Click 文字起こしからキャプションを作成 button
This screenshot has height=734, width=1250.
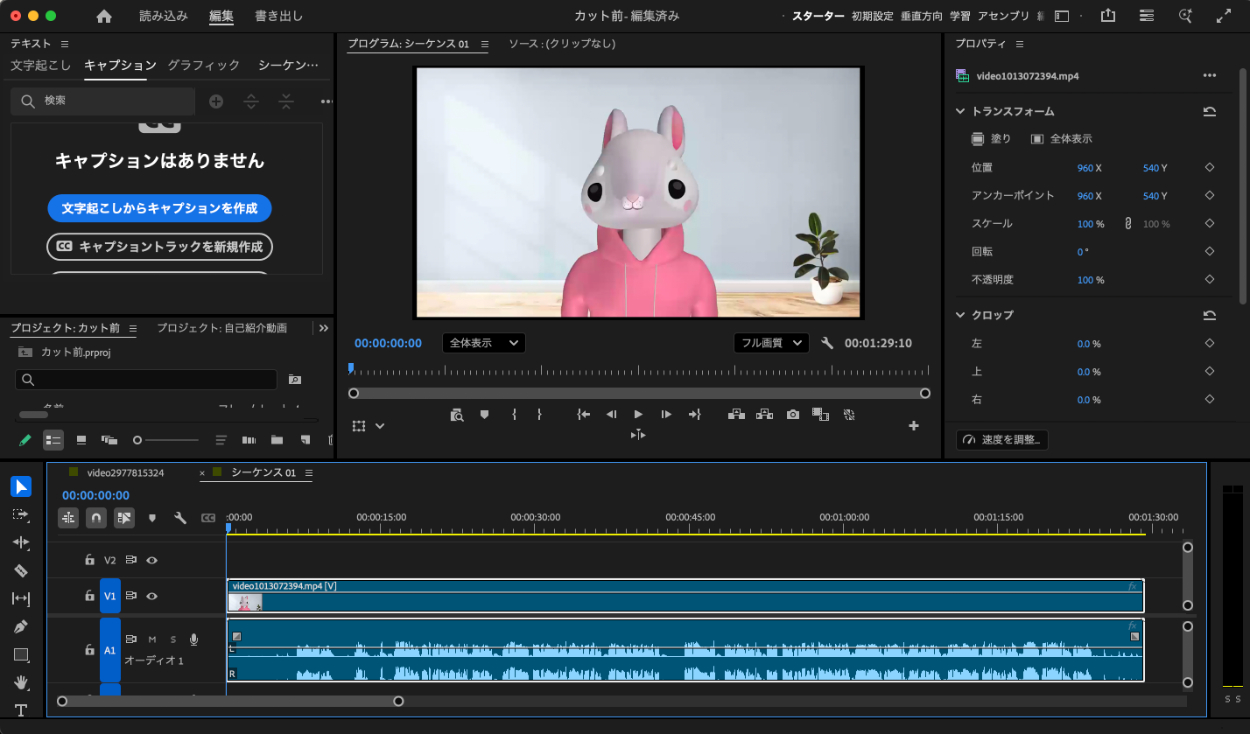[159, 208]
